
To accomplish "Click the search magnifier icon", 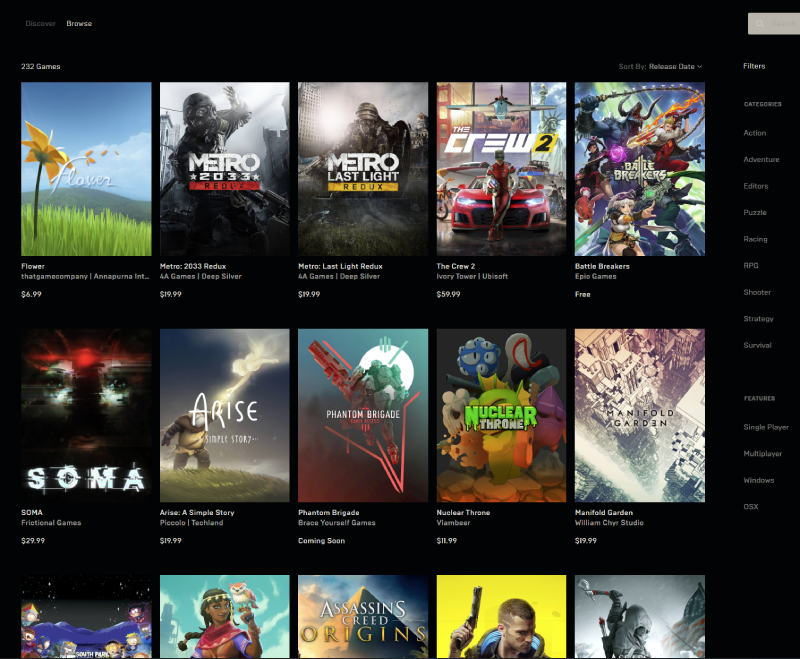I will coord(760,23).
